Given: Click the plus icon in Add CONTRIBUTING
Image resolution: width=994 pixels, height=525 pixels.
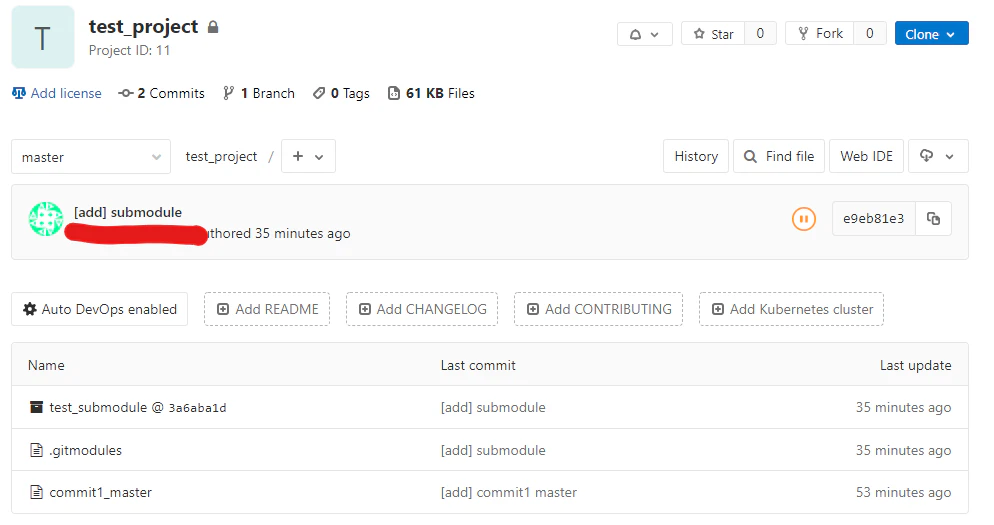Looking at the screenshot, I should pos(532,309).
